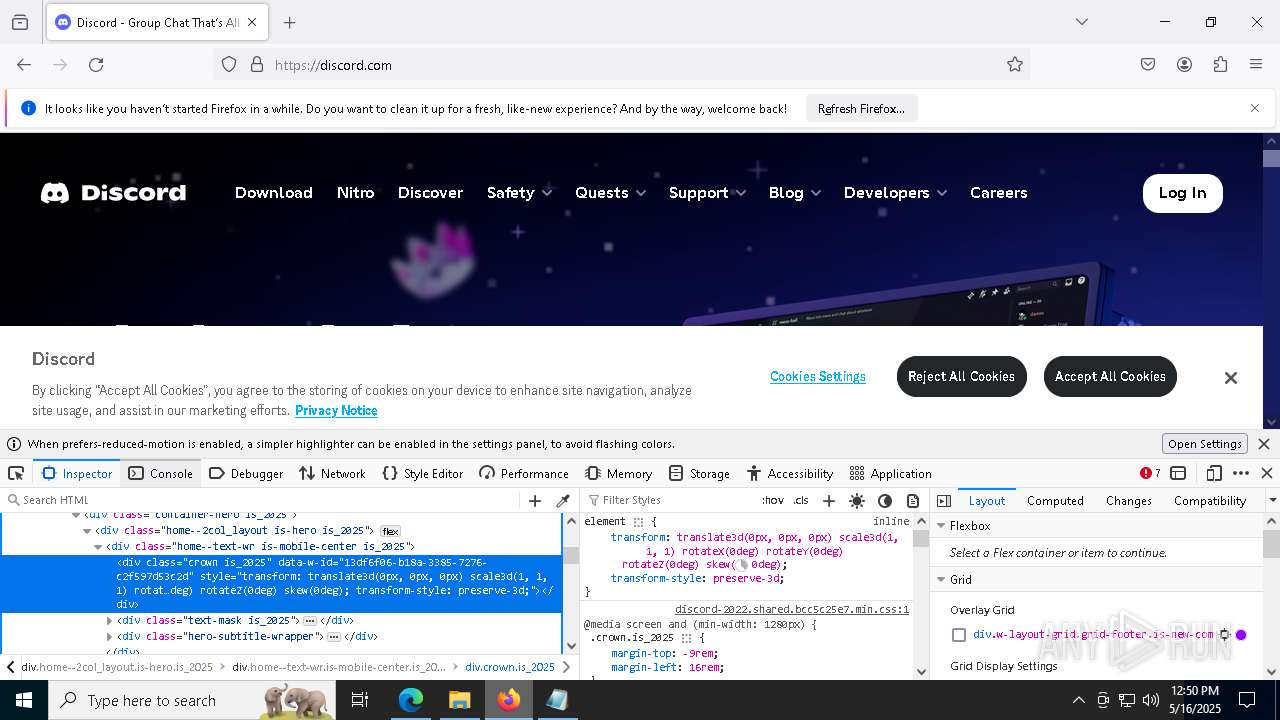Open the Firefox View icon
The width and height of the screenshot is (1280, 720).
click(x=20, y=22)
